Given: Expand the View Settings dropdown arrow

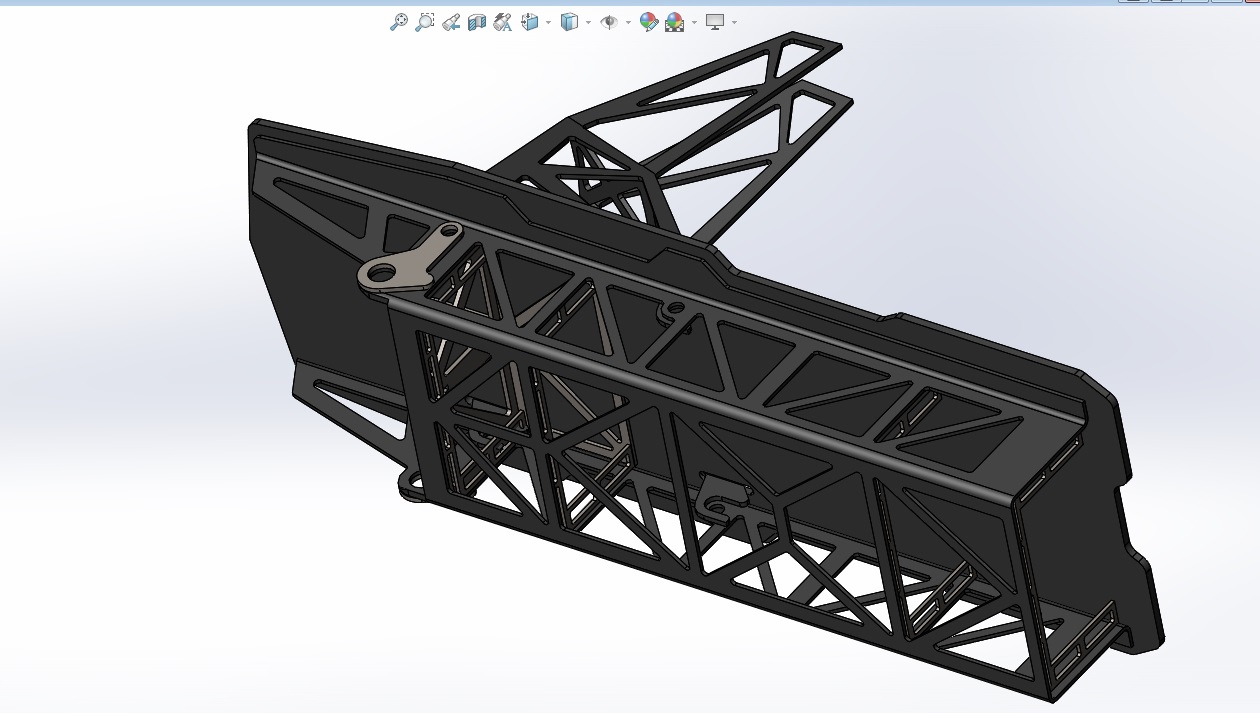Looking at the screenshot, I should 734,22.
